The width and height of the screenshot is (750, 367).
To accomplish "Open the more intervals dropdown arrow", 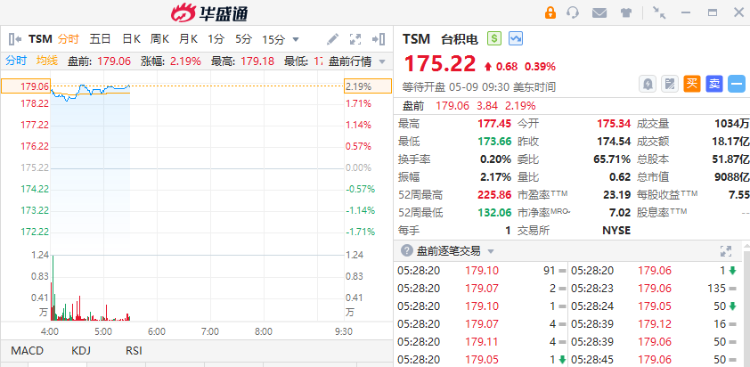I will pos(295,39).
